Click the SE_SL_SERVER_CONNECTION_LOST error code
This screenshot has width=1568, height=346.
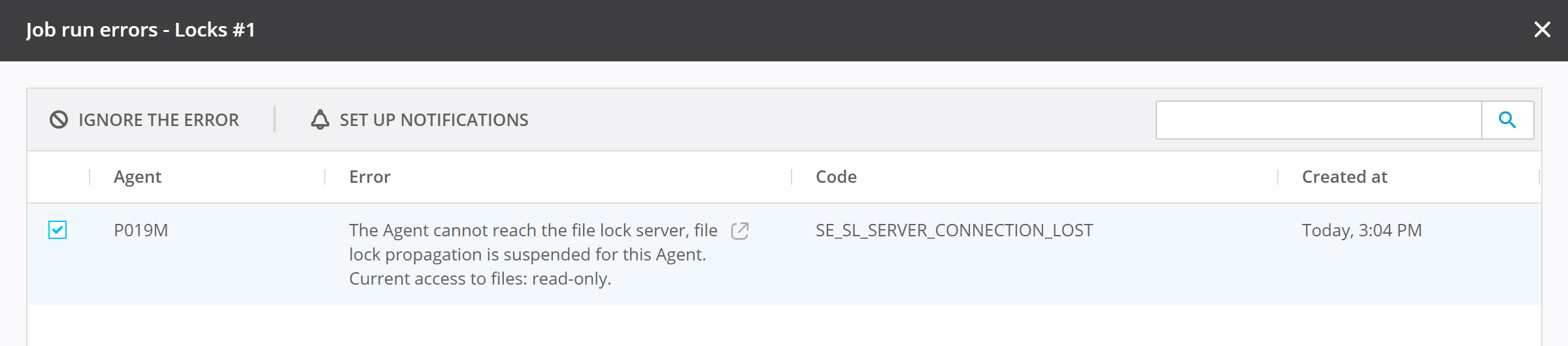(954, 230)
